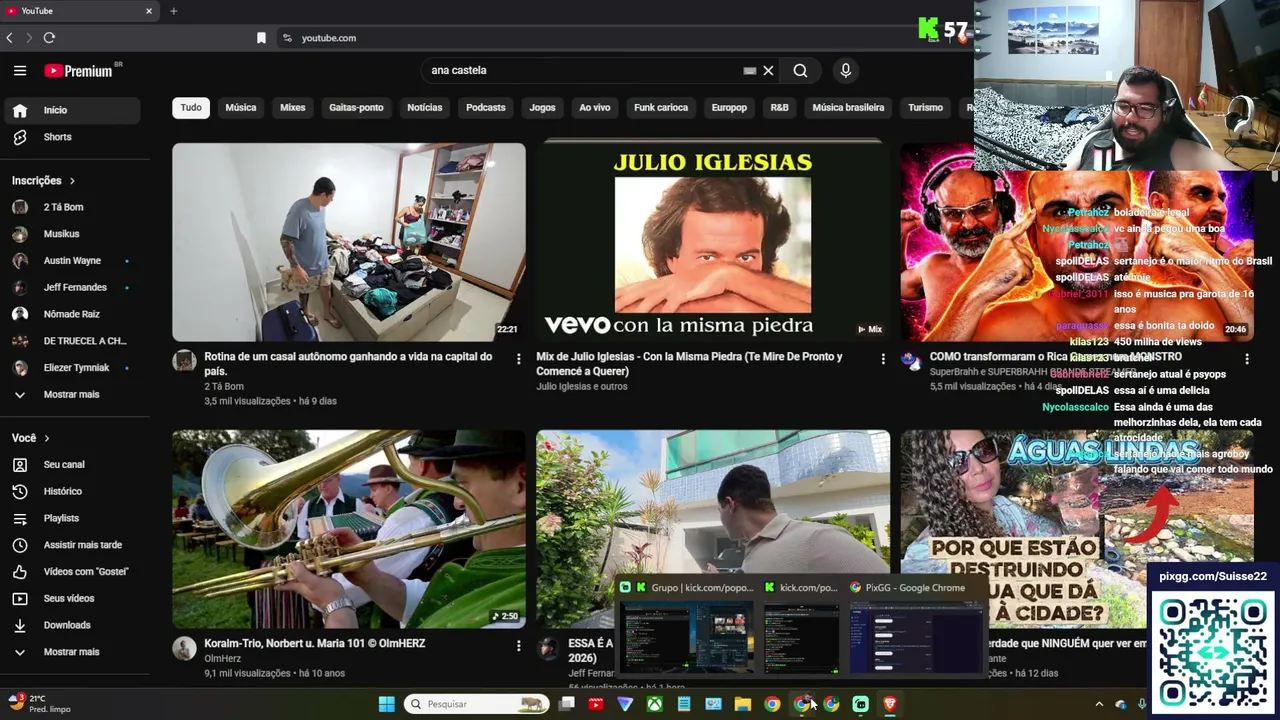The image size is (1280, 720).
Task: Open 2 Tá Bom channel avatar under video
Action: [184, 361]
